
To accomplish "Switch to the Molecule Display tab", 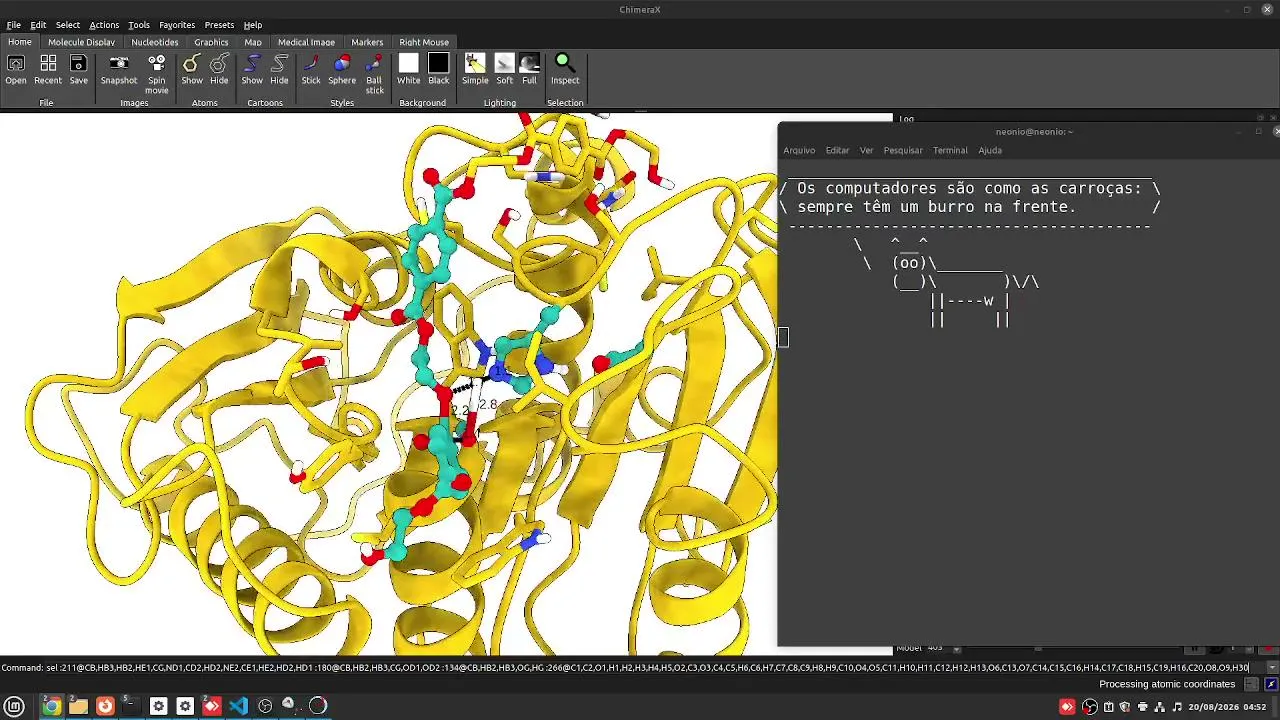I will [x=81, y=42].
